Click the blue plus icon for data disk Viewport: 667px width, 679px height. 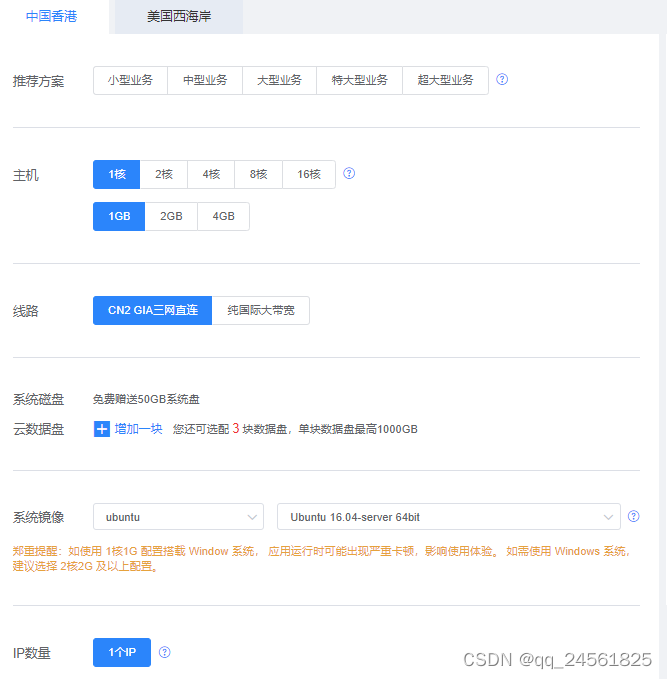pos(102,429)
